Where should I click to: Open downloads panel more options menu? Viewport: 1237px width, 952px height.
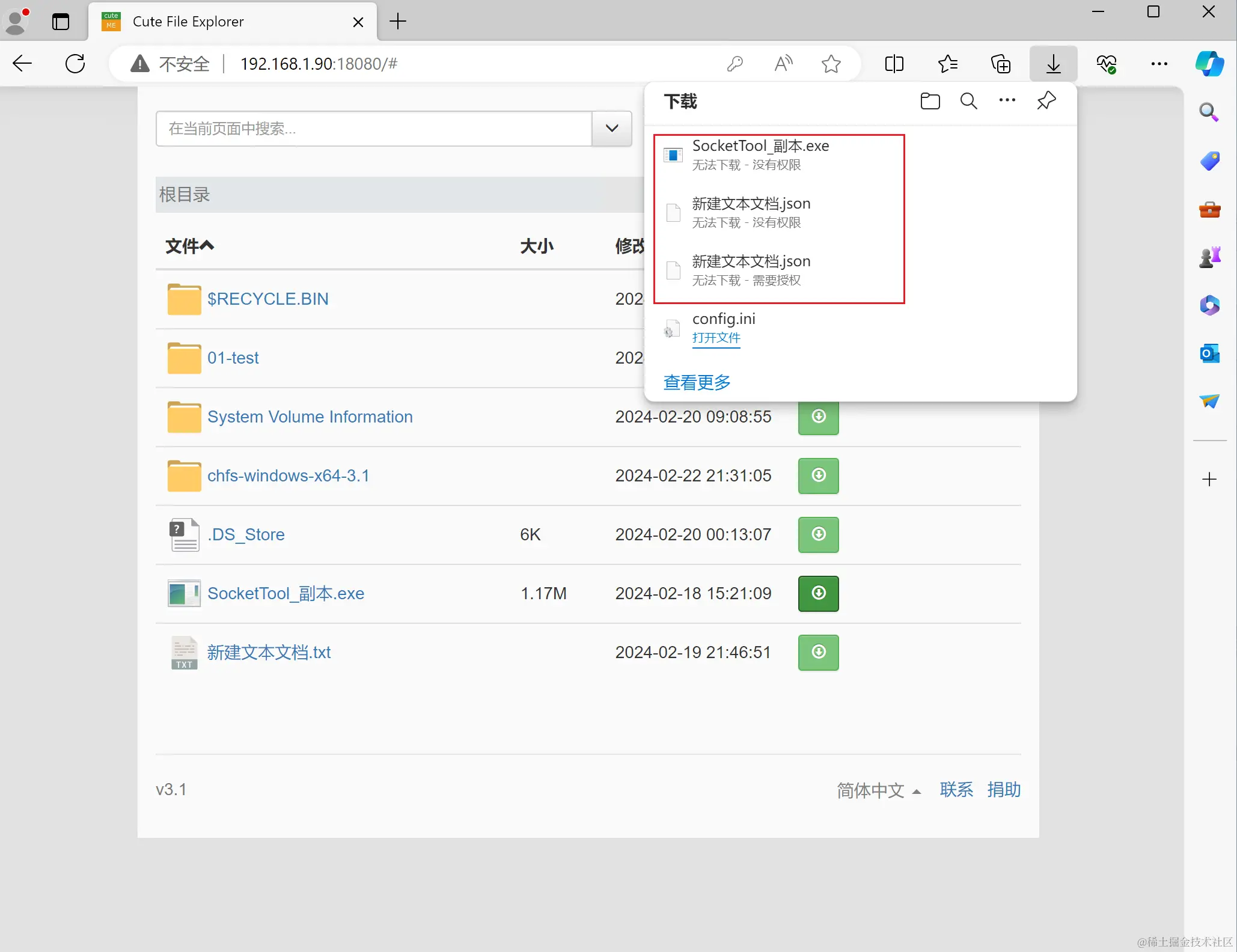pos(1007,101)
